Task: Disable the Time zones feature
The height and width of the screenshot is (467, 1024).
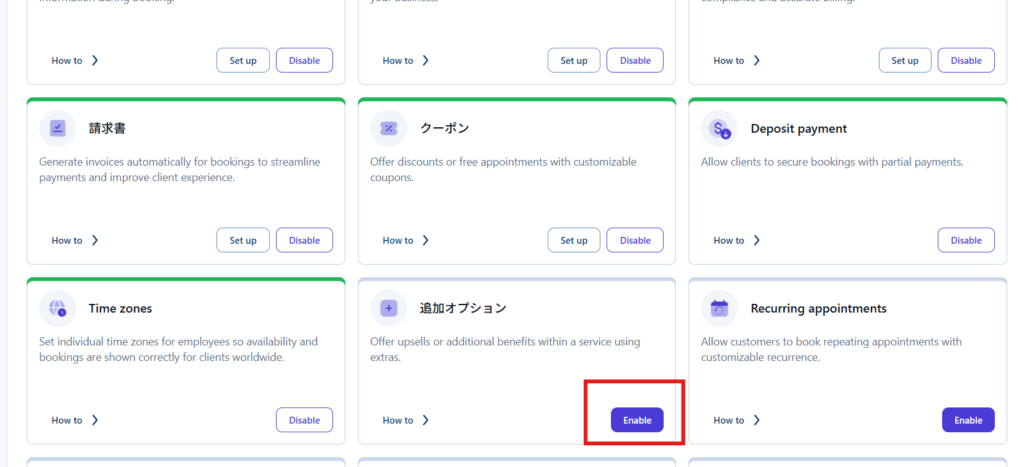Action: (304, 420)
